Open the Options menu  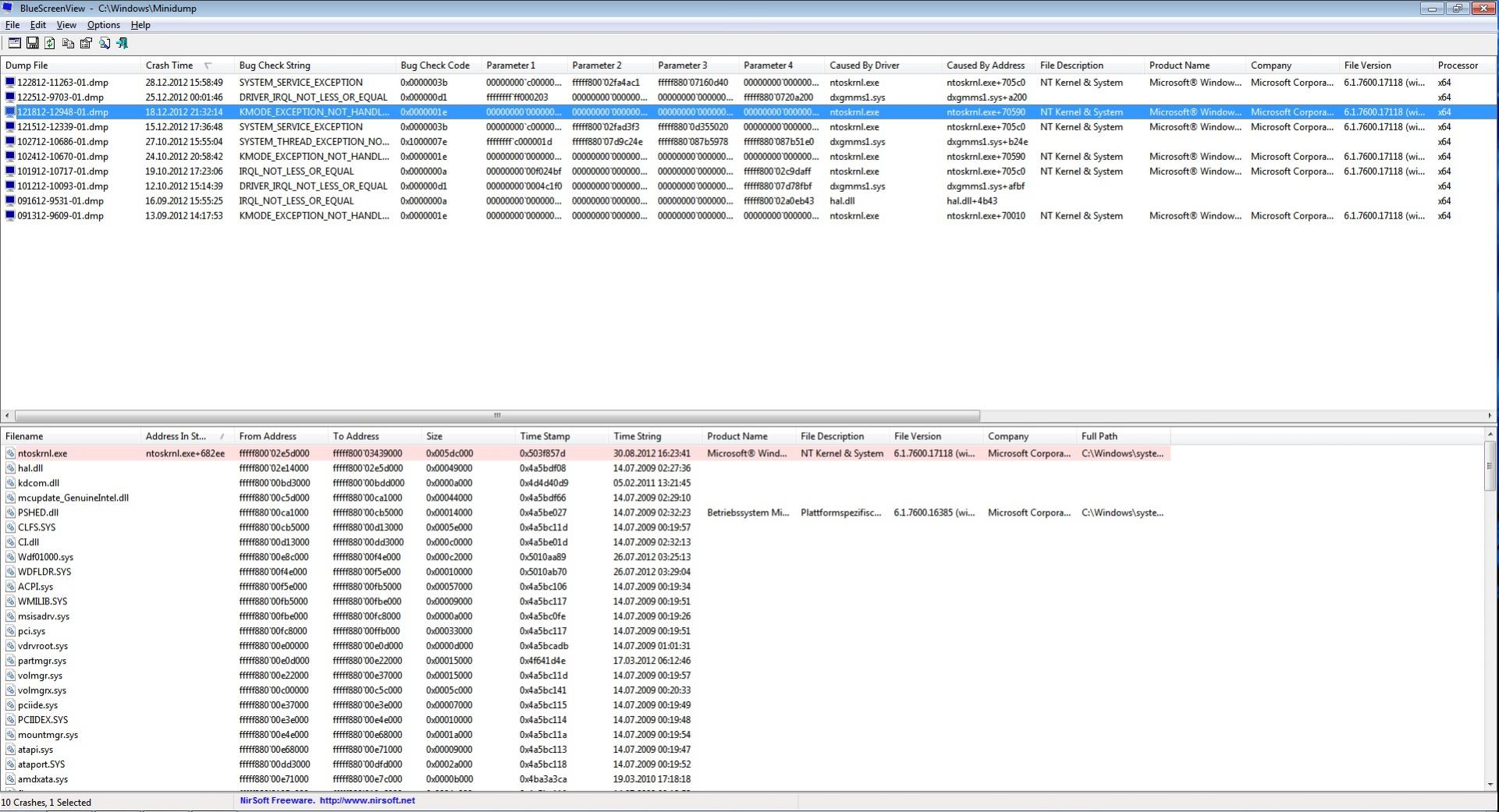point(103,25)
